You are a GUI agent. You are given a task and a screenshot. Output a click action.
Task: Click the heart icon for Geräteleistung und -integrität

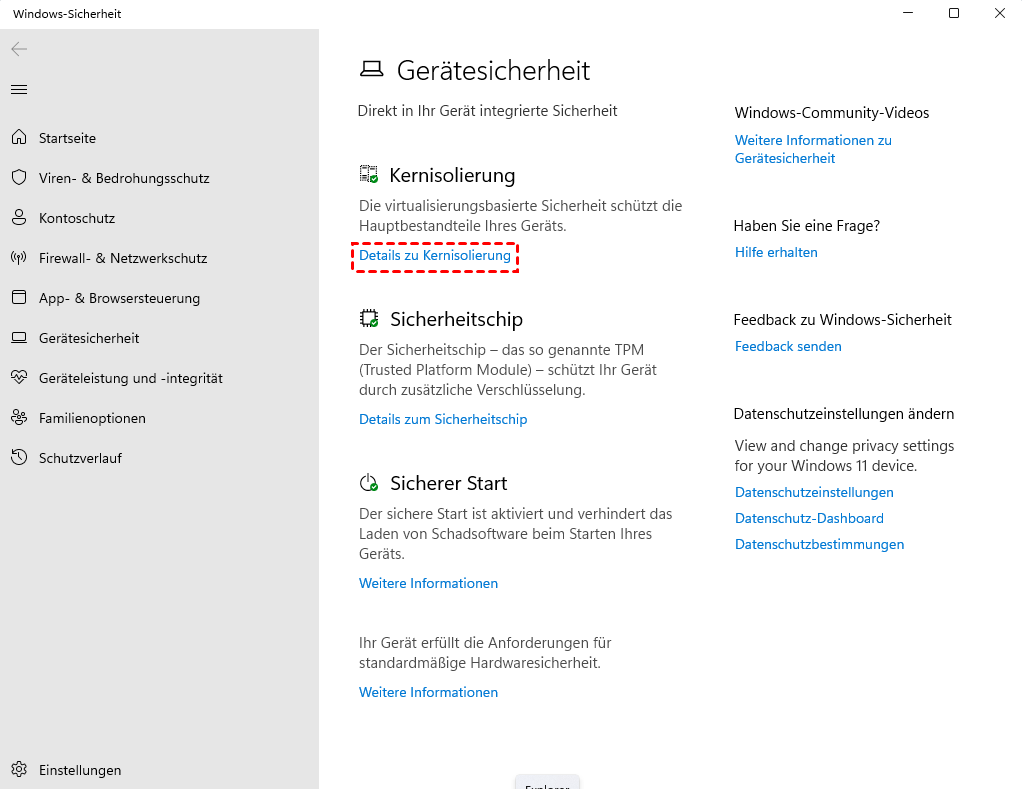pos(19,377)
